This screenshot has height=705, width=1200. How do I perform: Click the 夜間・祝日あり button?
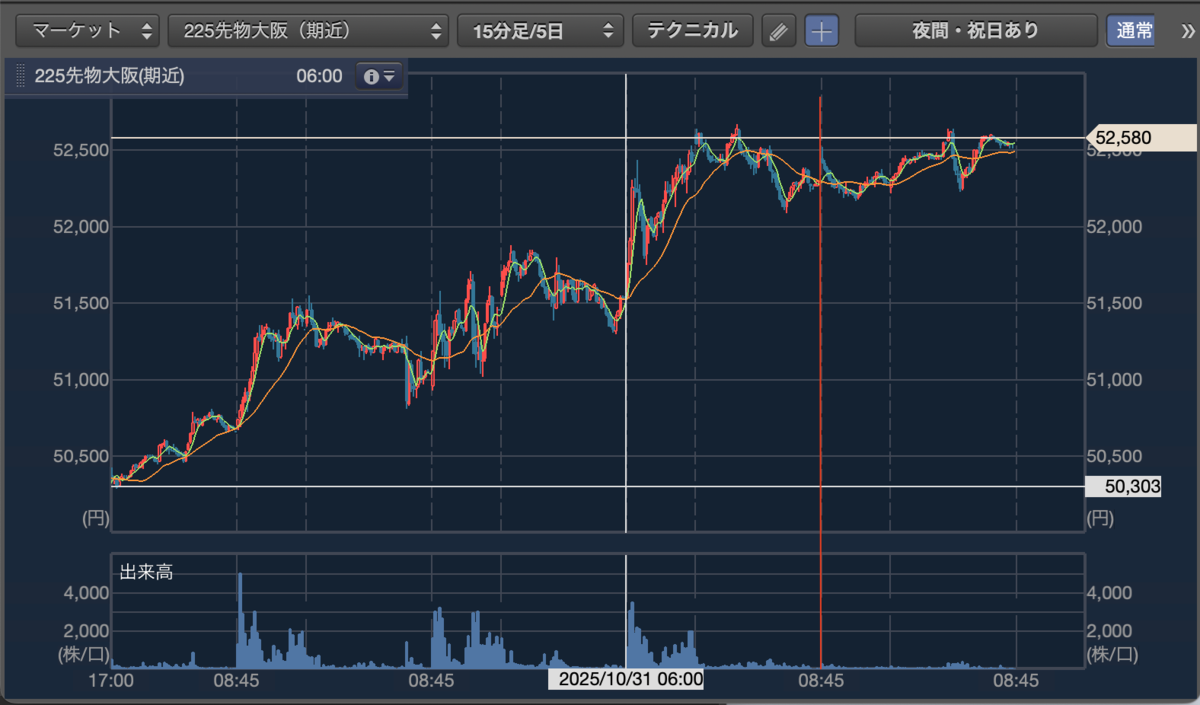coord(975,31)
